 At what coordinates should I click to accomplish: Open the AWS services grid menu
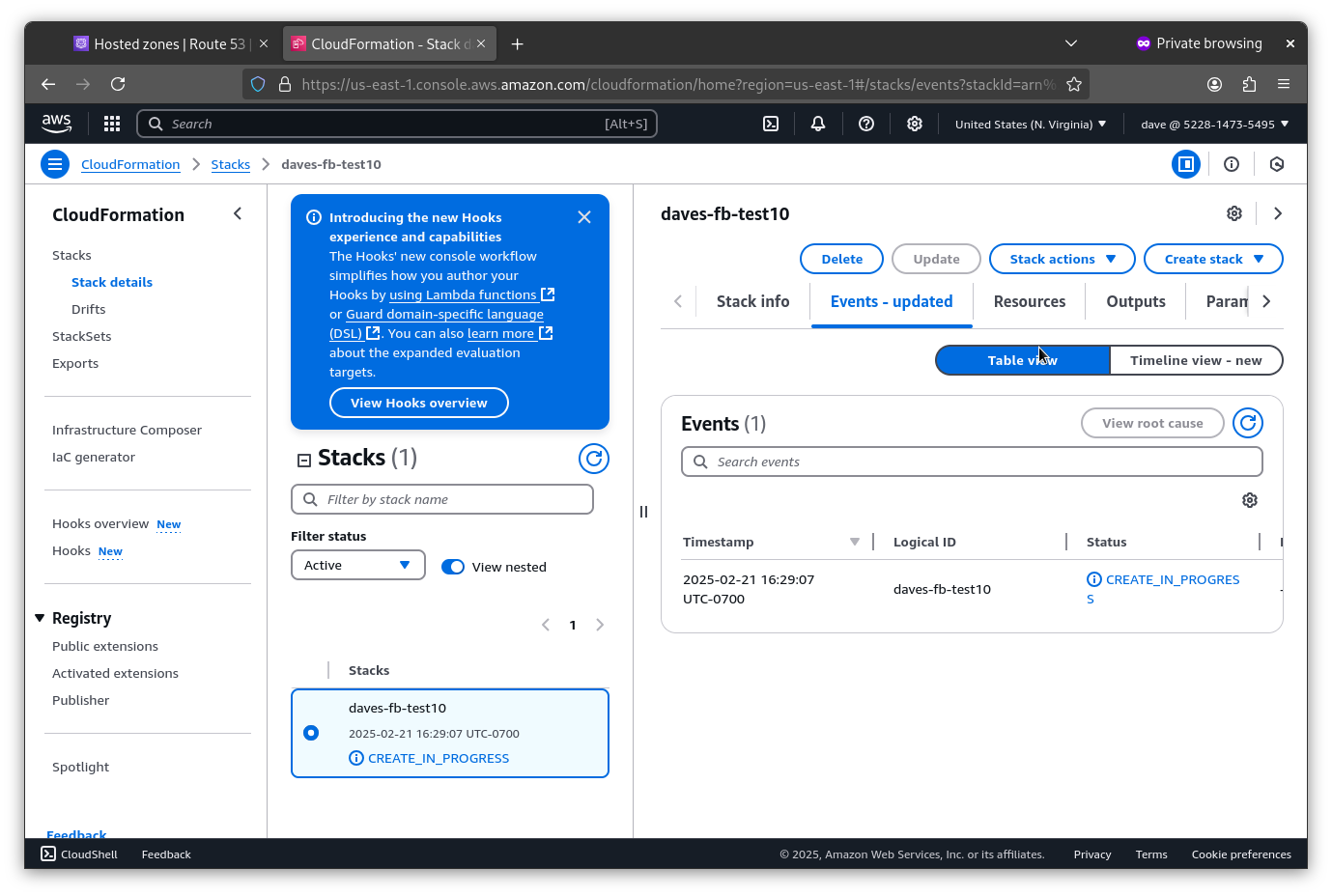click(x=112, y=124)
